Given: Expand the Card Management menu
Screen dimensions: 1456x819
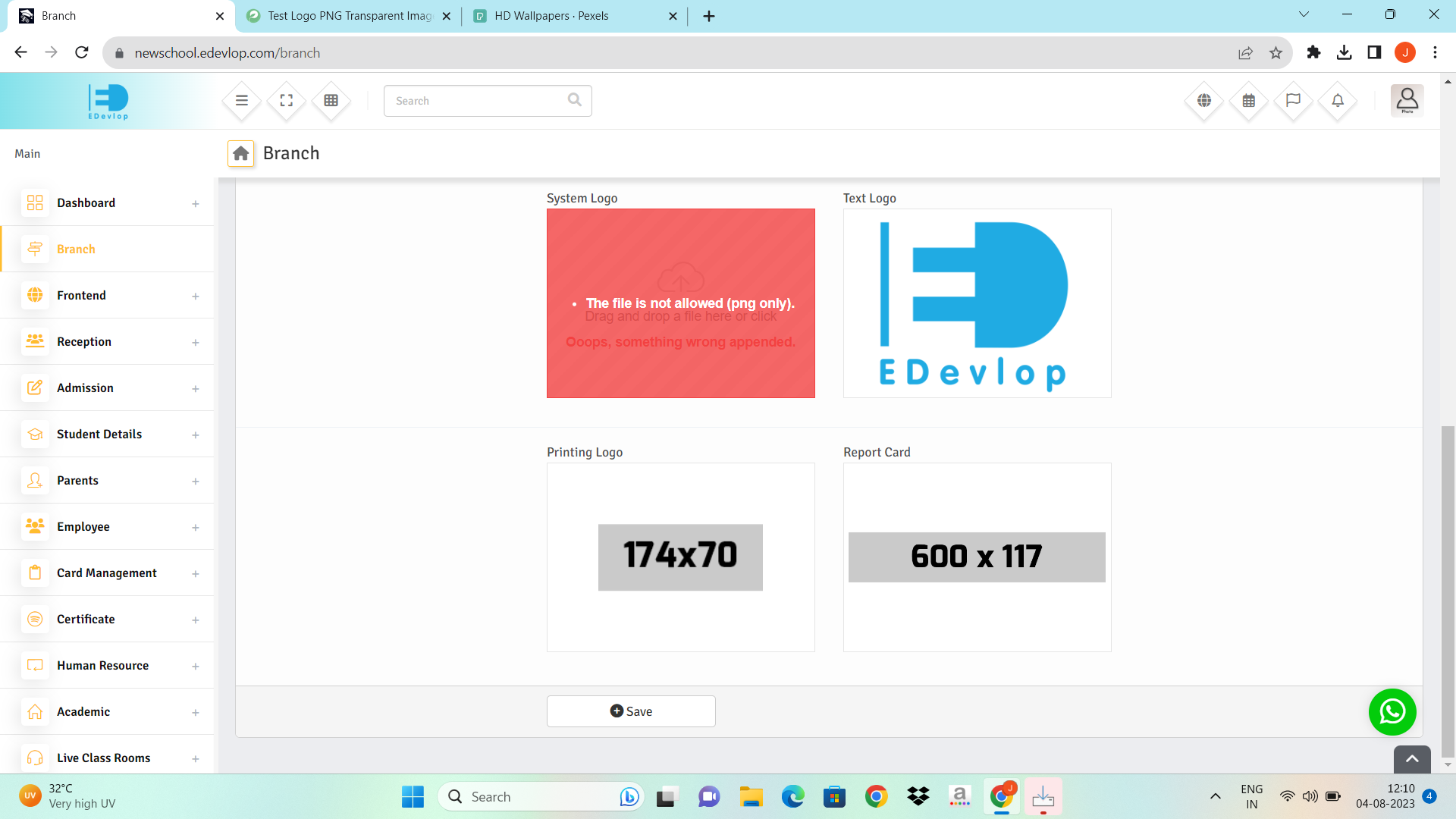Looking at the screenshot, I should 196,573.
